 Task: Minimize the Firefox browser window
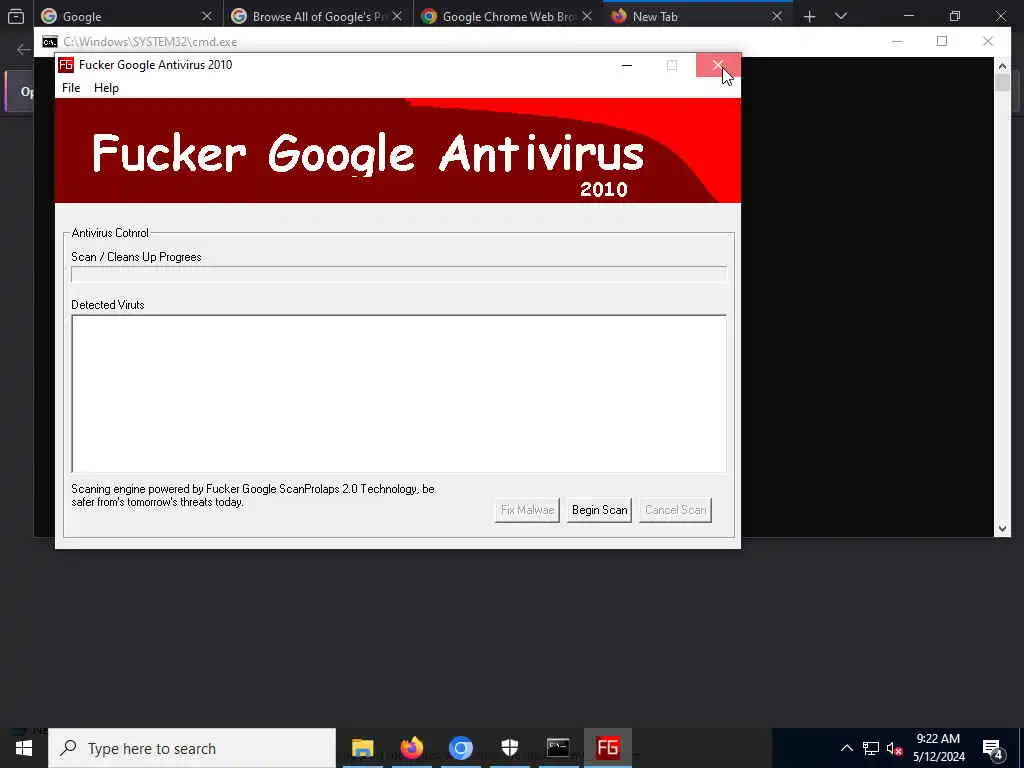coord(909,16)
